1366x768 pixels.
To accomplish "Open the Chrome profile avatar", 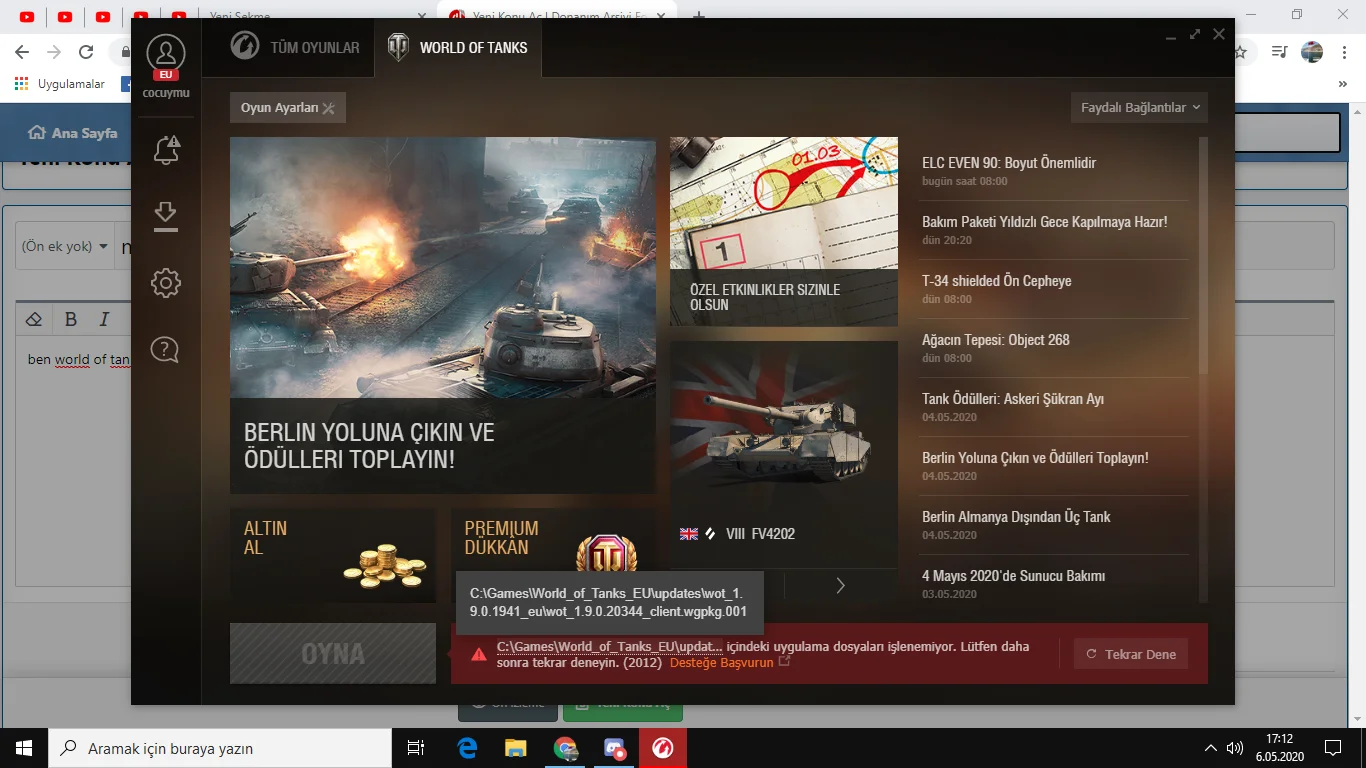I will click(1312, 52).
